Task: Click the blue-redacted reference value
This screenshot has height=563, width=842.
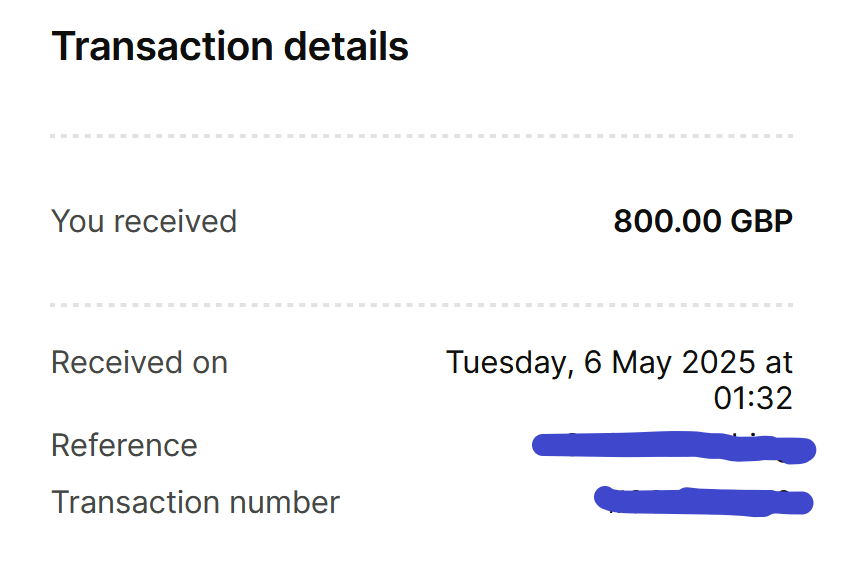Action: point(675,447)
